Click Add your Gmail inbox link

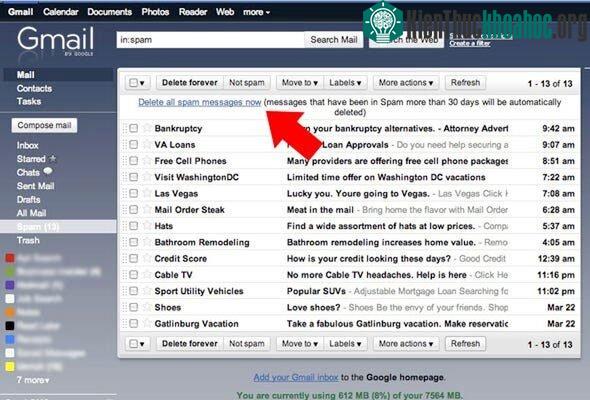tap(296, 377)
